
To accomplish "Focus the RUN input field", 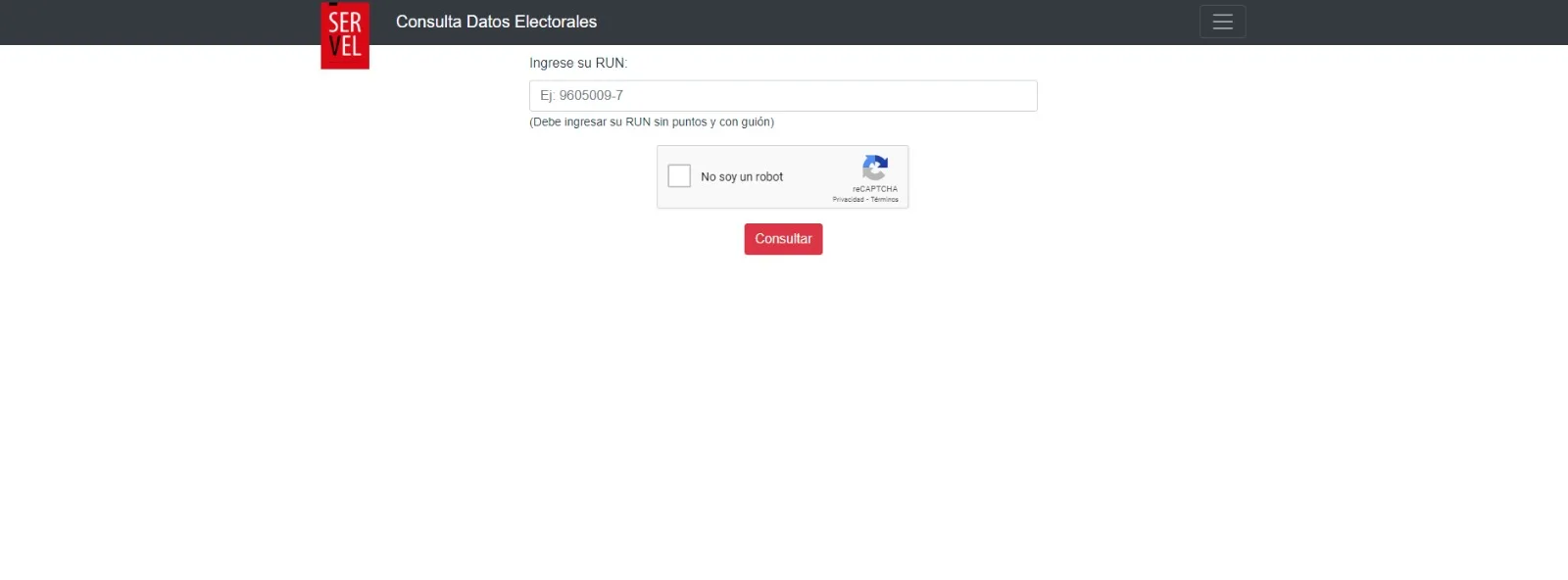I will pyautogui.click(x=783, y=96).
